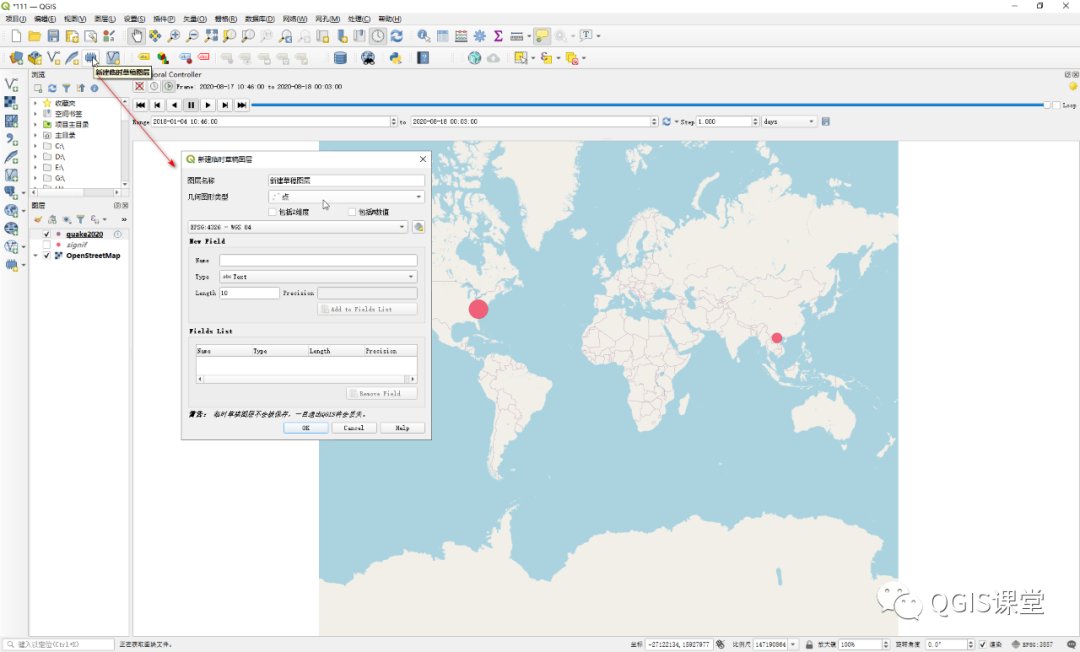
Task: Click the New Project icon
Action: point(16,36)
